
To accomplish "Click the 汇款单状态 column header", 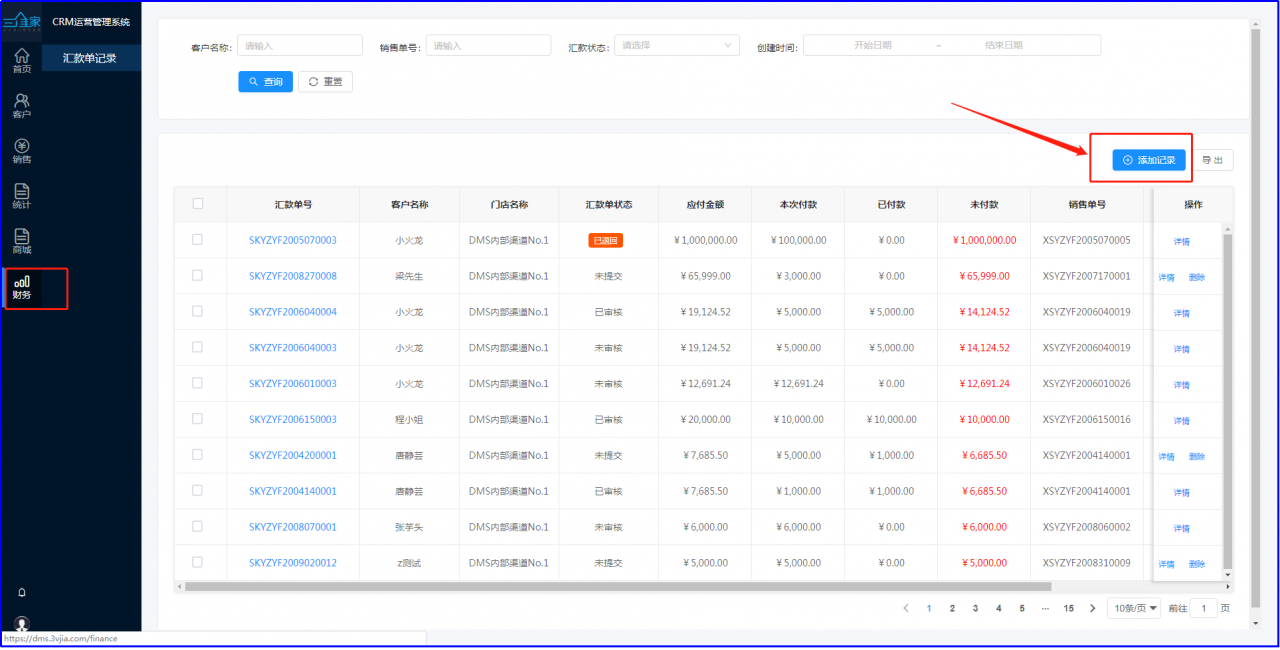I will [x=608, y=204].
